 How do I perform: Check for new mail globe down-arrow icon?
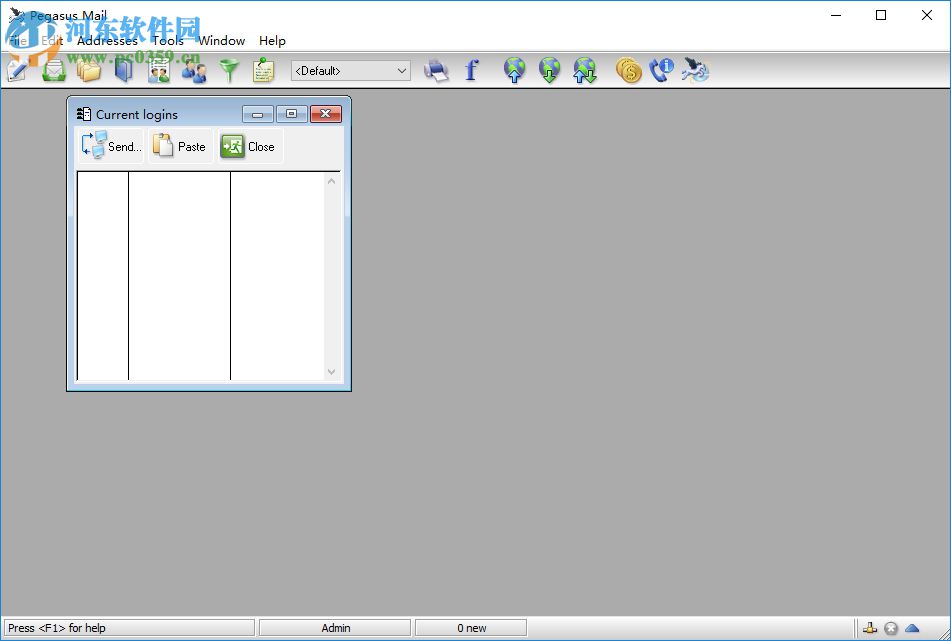pos(549,70)
